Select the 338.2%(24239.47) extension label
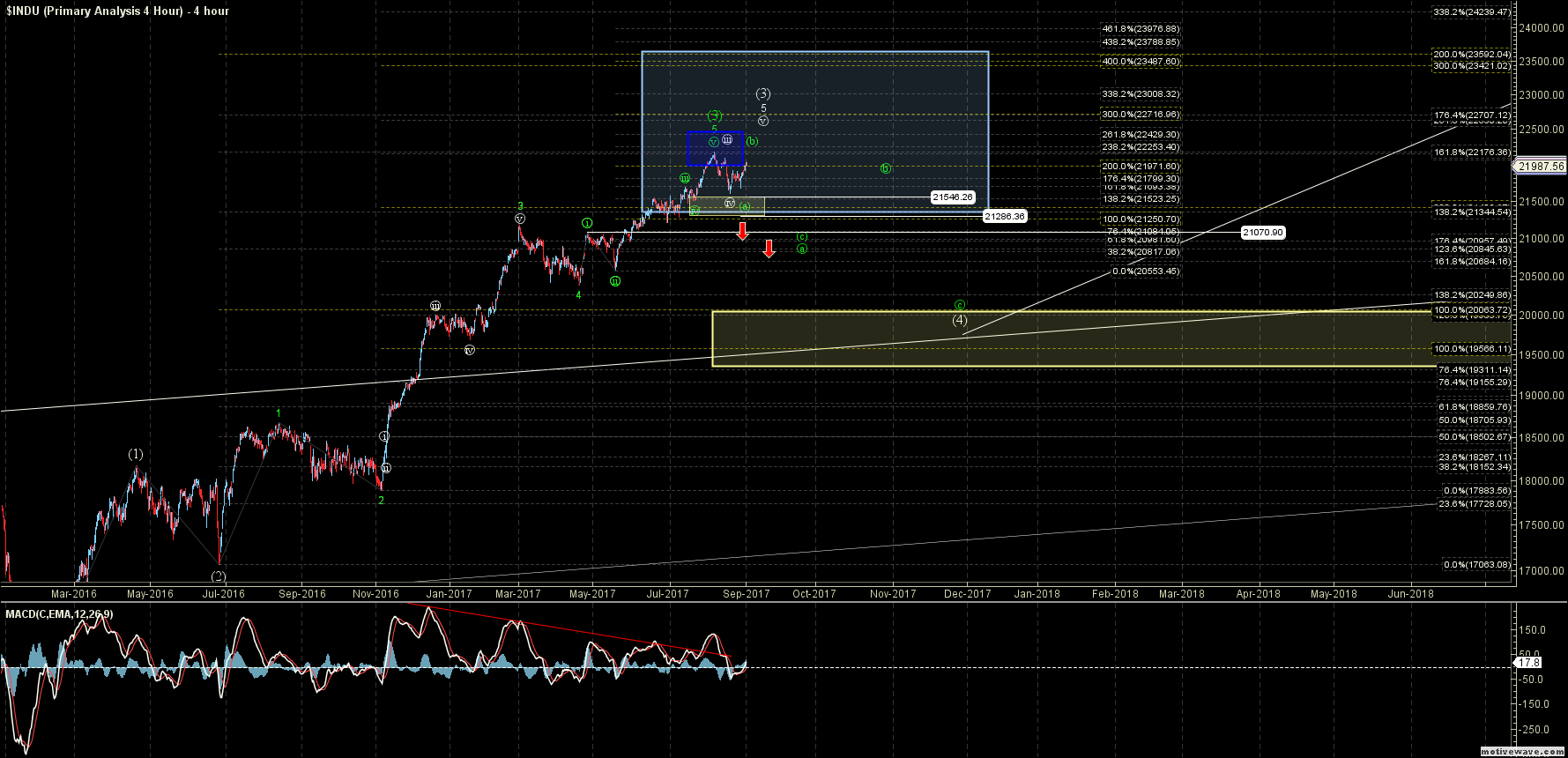Image resolution: width=1568 pixels, height=758 pixels. pyautogui.click(x=1472, y=12)
